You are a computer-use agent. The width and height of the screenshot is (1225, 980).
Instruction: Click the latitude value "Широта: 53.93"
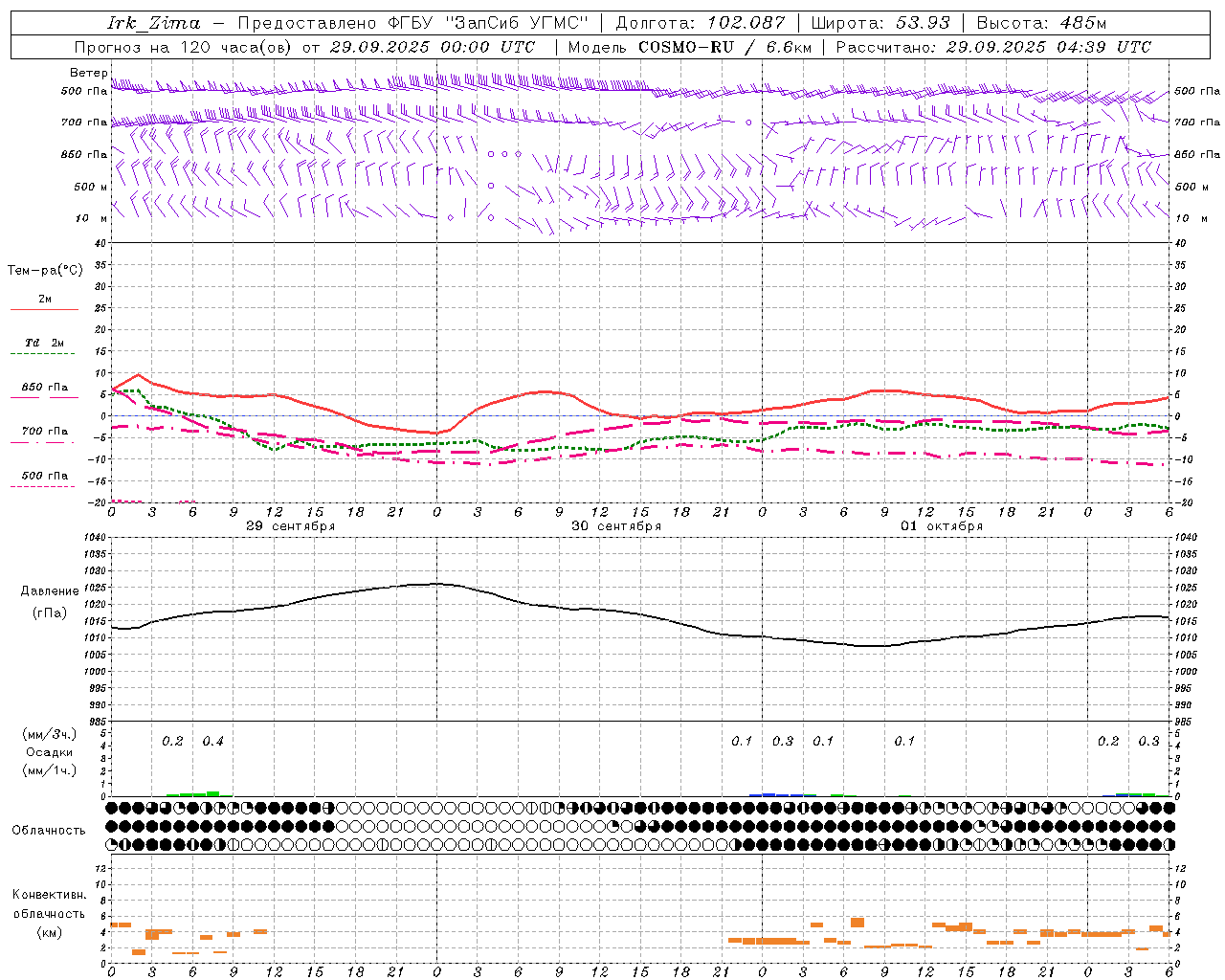[880, 23]
